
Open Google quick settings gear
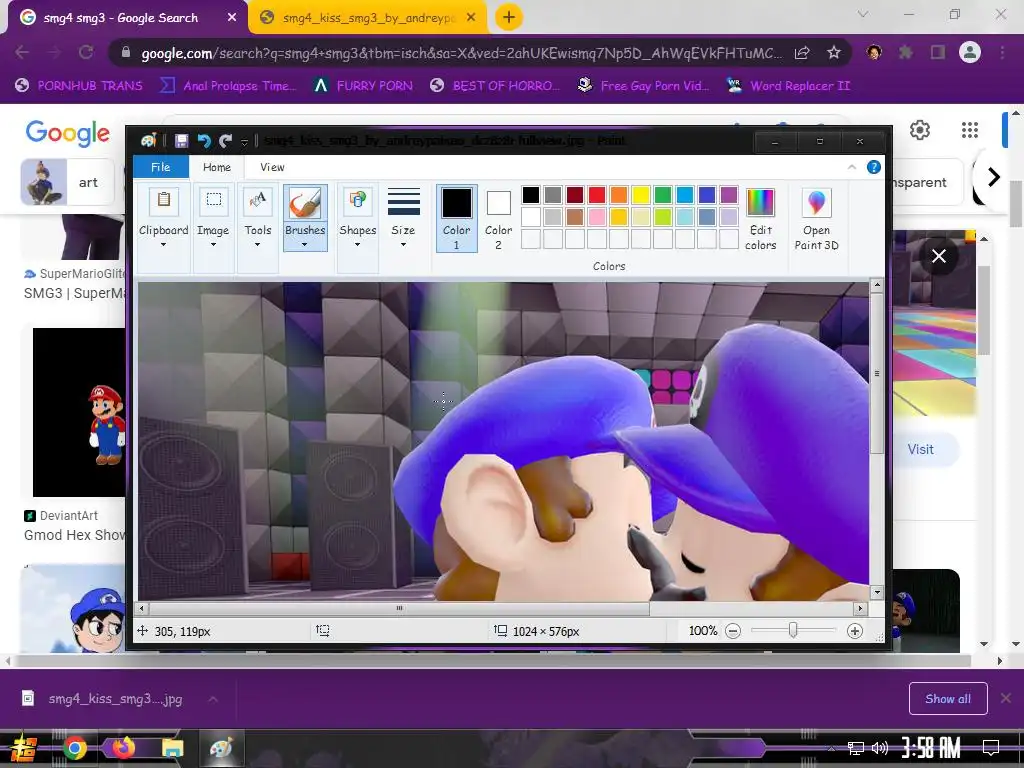point(920,130)
